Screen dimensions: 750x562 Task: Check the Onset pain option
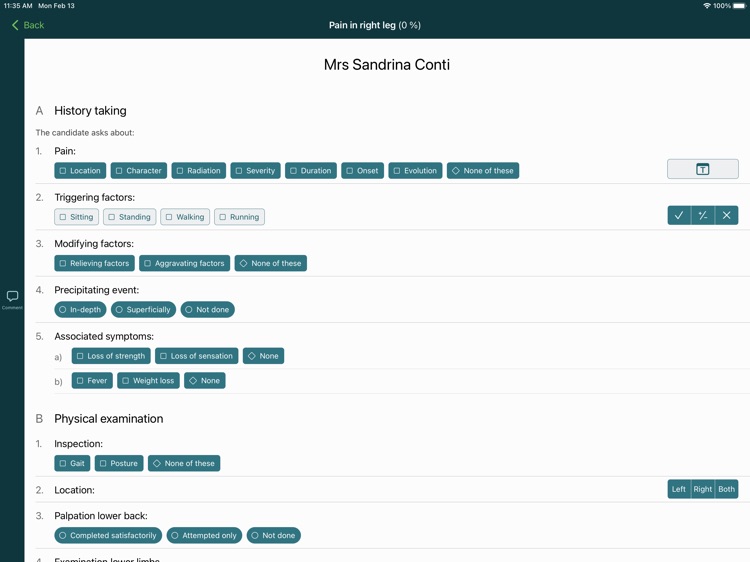click(x=363, y=171)
